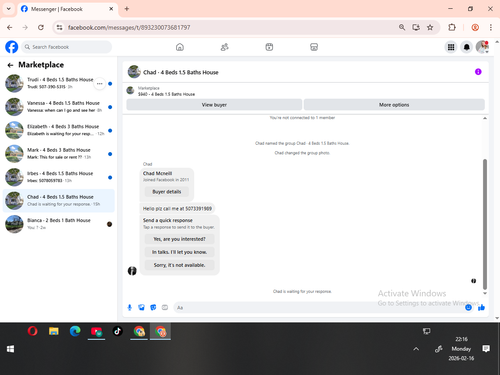Bookmark this page with the star icon
The width and height of the screenshot is (500, 375).
(430, 27)
